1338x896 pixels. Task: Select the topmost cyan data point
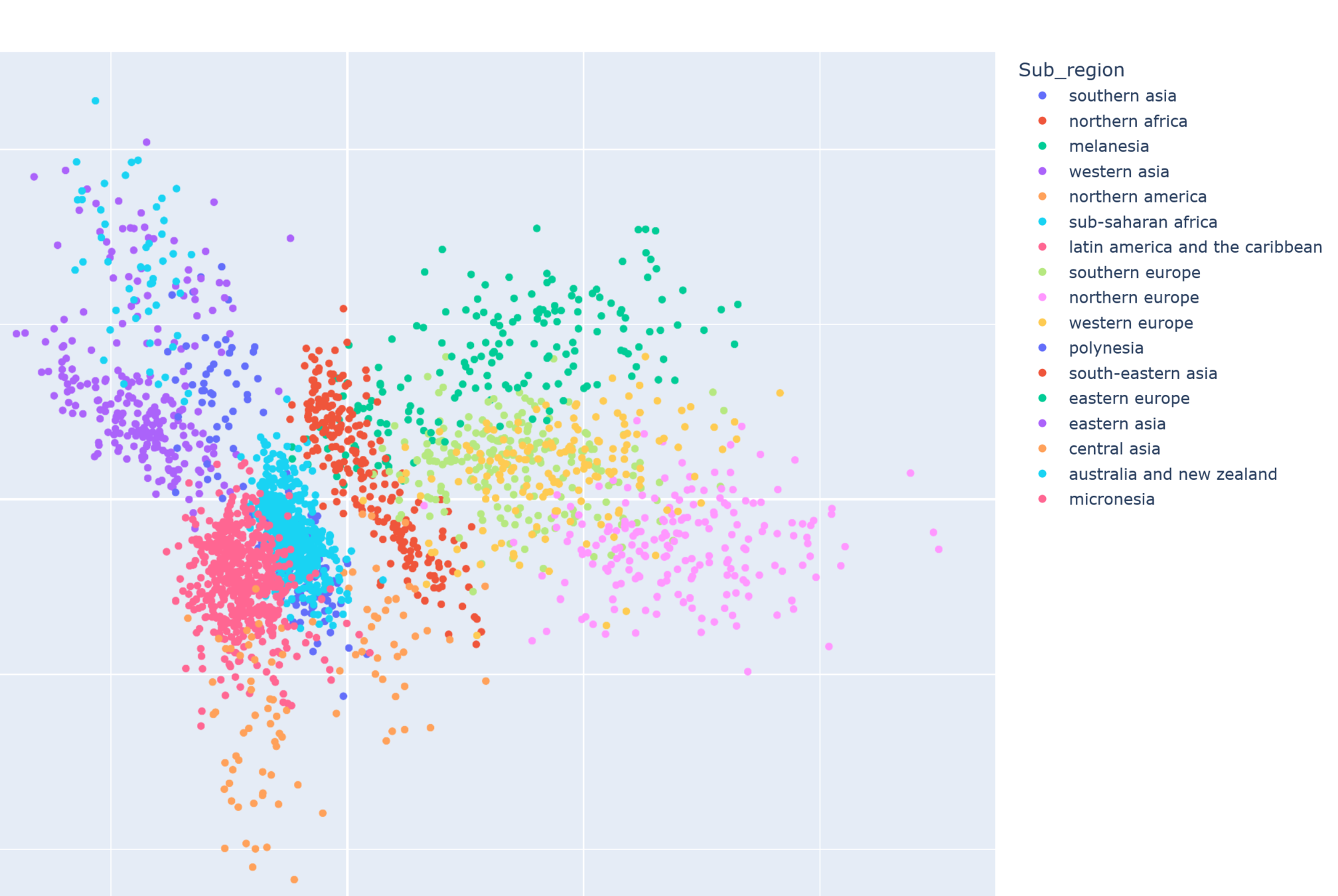point(96,101)
